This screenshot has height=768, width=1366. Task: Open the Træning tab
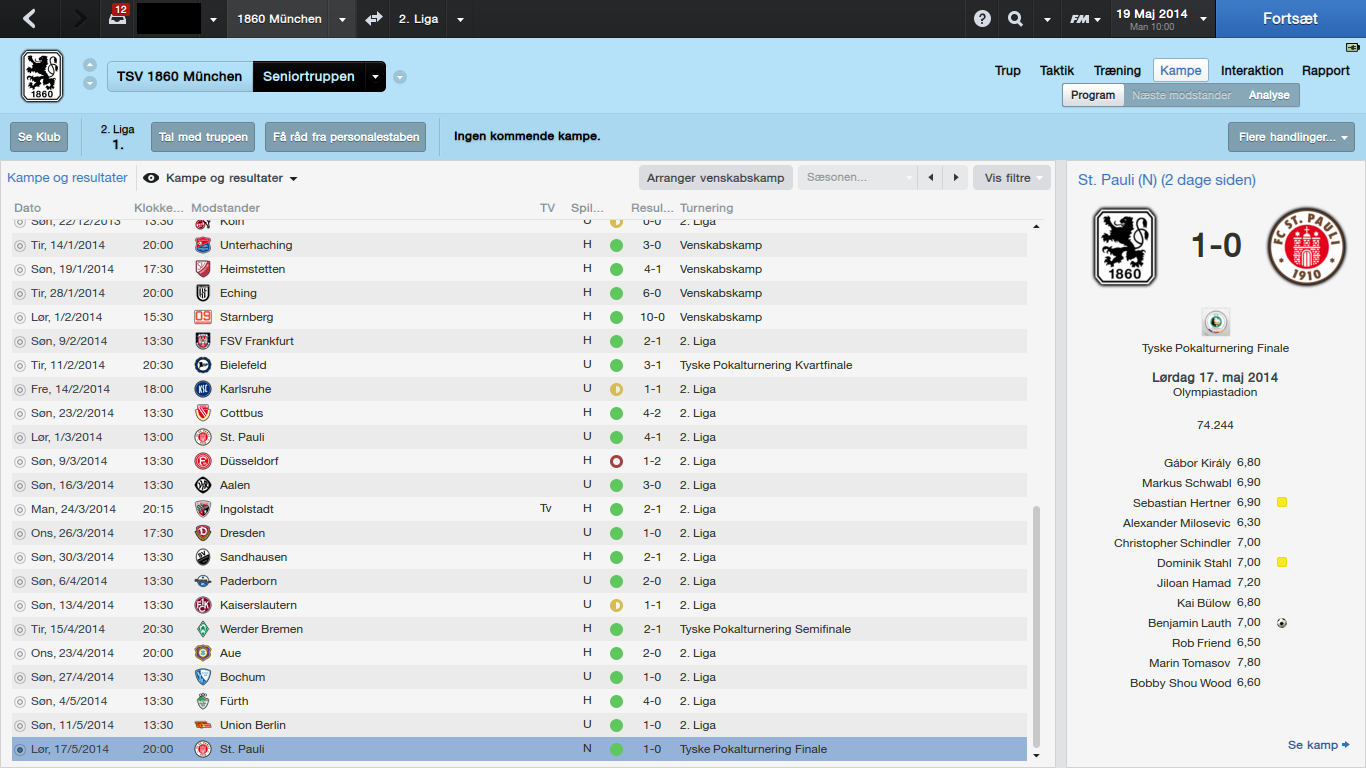[1117, 71]
